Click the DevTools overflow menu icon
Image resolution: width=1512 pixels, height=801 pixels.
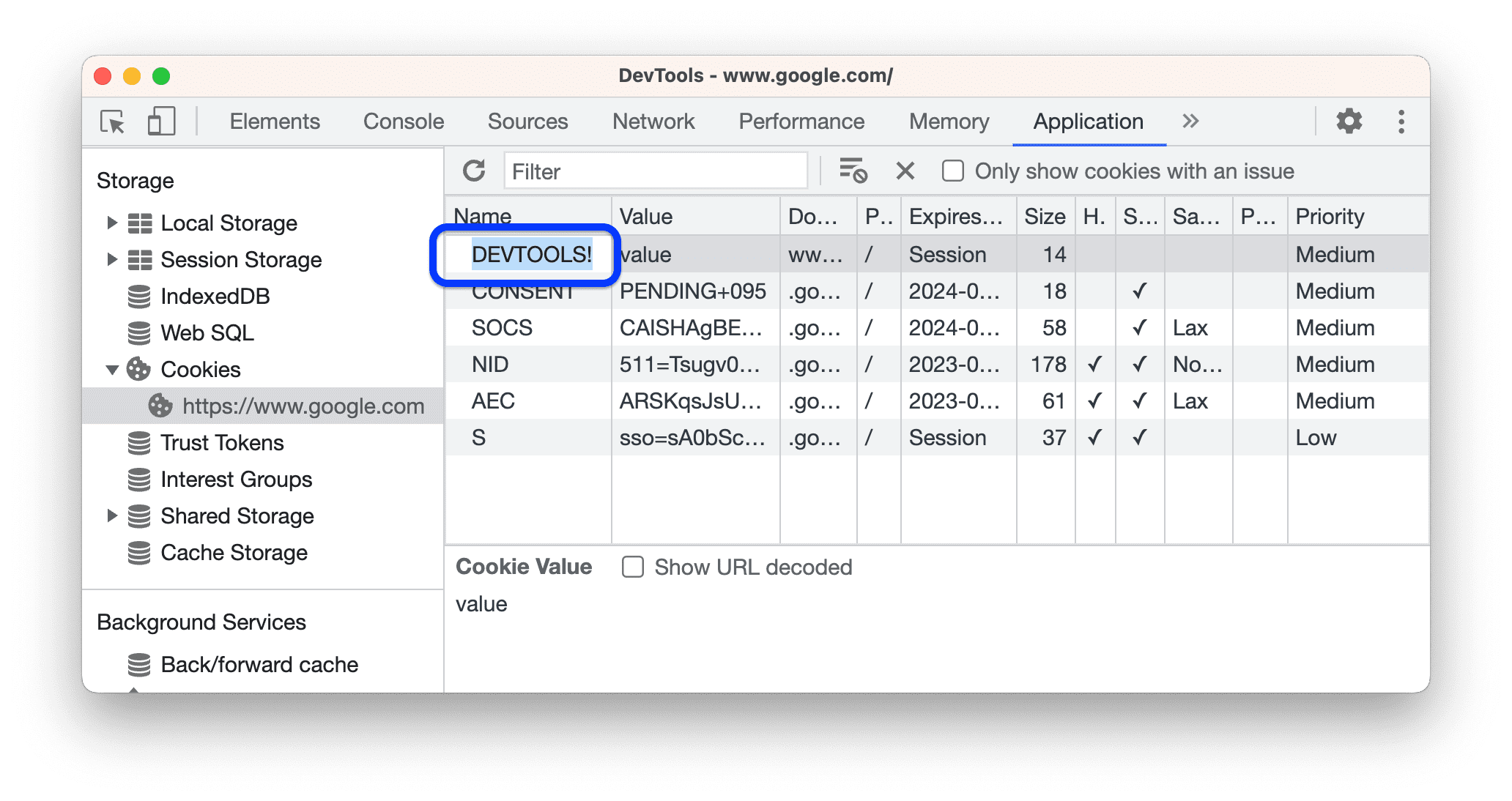click(1400, 121)
